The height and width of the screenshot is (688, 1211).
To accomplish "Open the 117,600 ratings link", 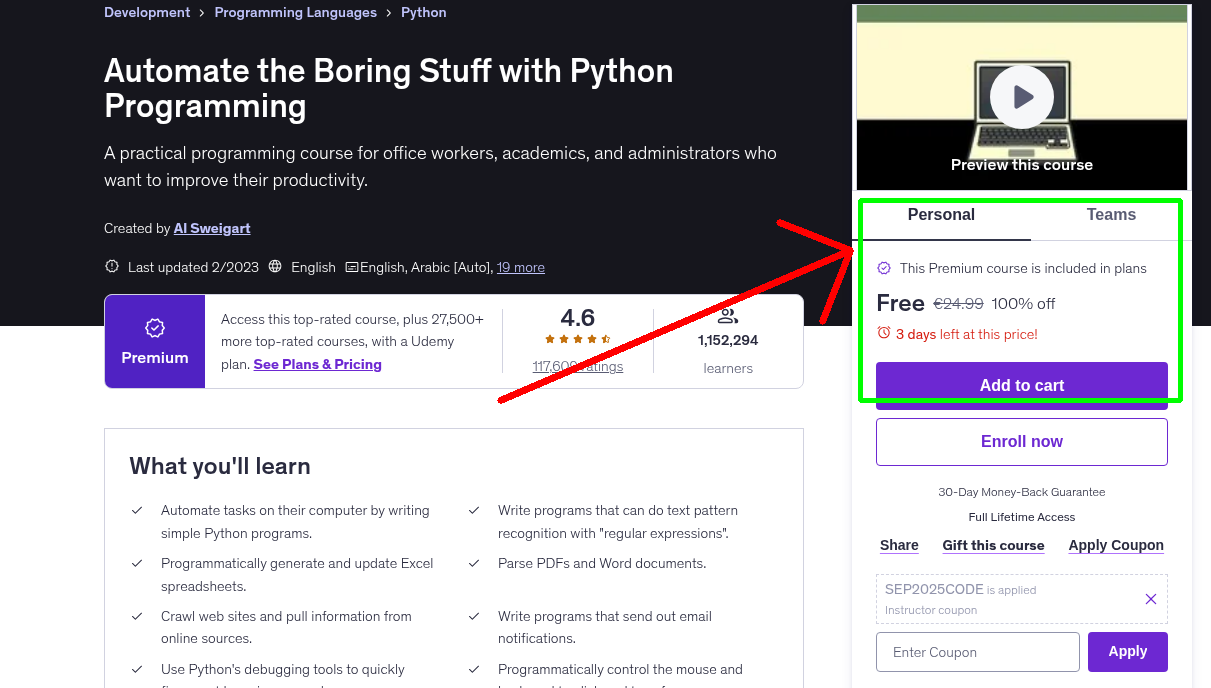I will click(x=578, y=366).
